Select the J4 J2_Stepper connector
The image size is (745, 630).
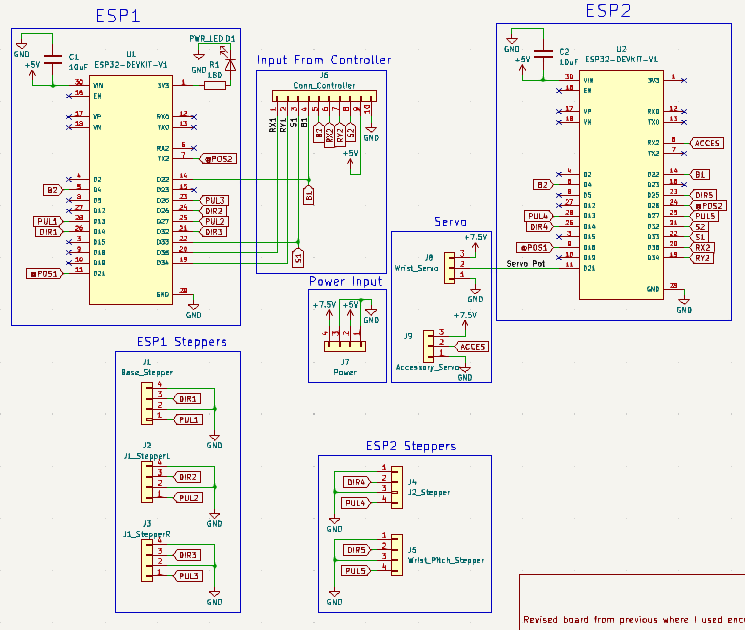397,487
